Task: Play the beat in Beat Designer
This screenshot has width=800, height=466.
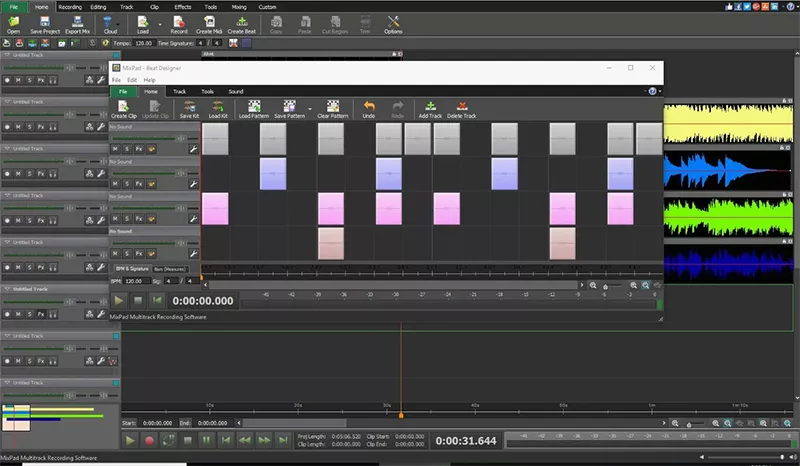Action: point(119,301)
